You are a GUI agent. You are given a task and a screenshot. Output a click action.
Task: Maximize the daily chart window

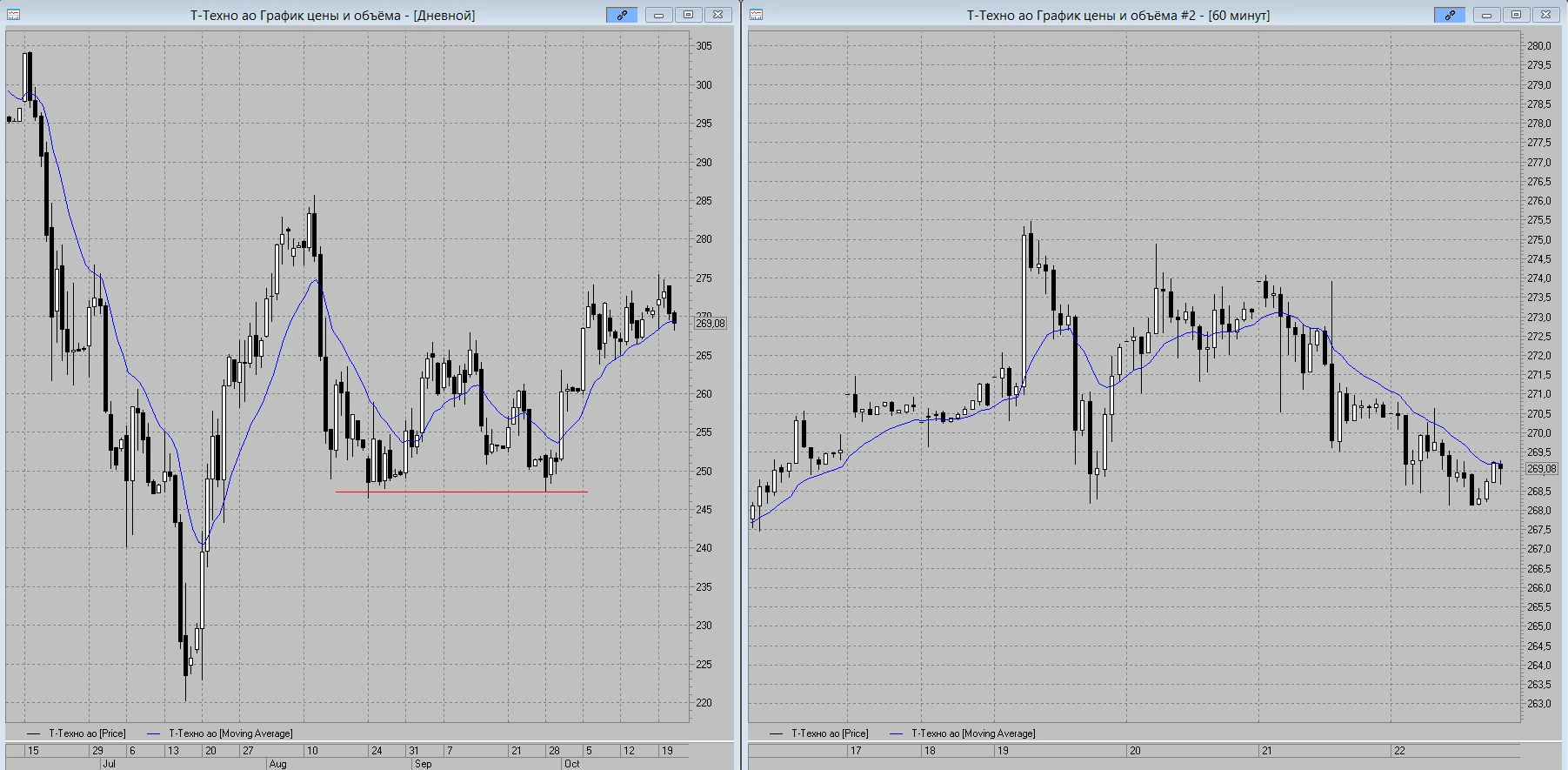(688, 15)
